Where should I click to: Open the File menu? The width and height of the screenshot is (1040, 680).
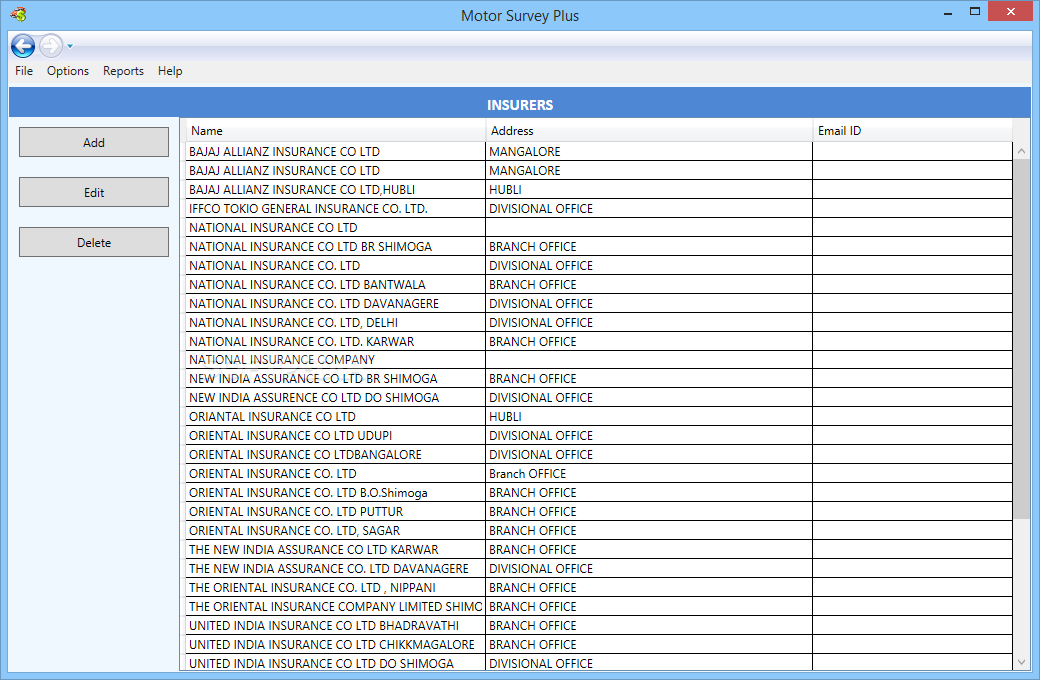24,71
